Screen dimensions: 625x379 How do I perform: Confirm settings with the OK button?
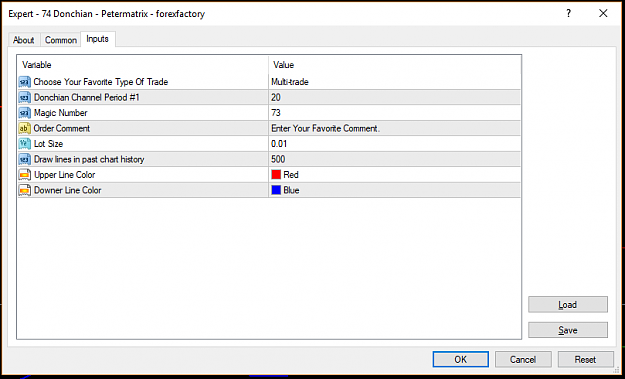tap(460, 359)
